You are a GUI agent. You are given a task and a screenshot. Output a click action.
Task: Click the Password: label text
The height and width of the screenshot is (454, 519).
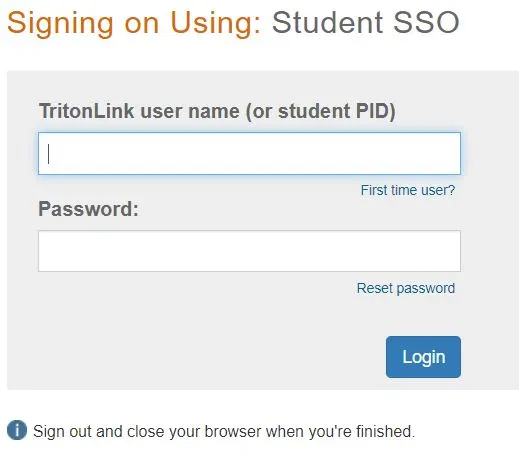[88, 209]
